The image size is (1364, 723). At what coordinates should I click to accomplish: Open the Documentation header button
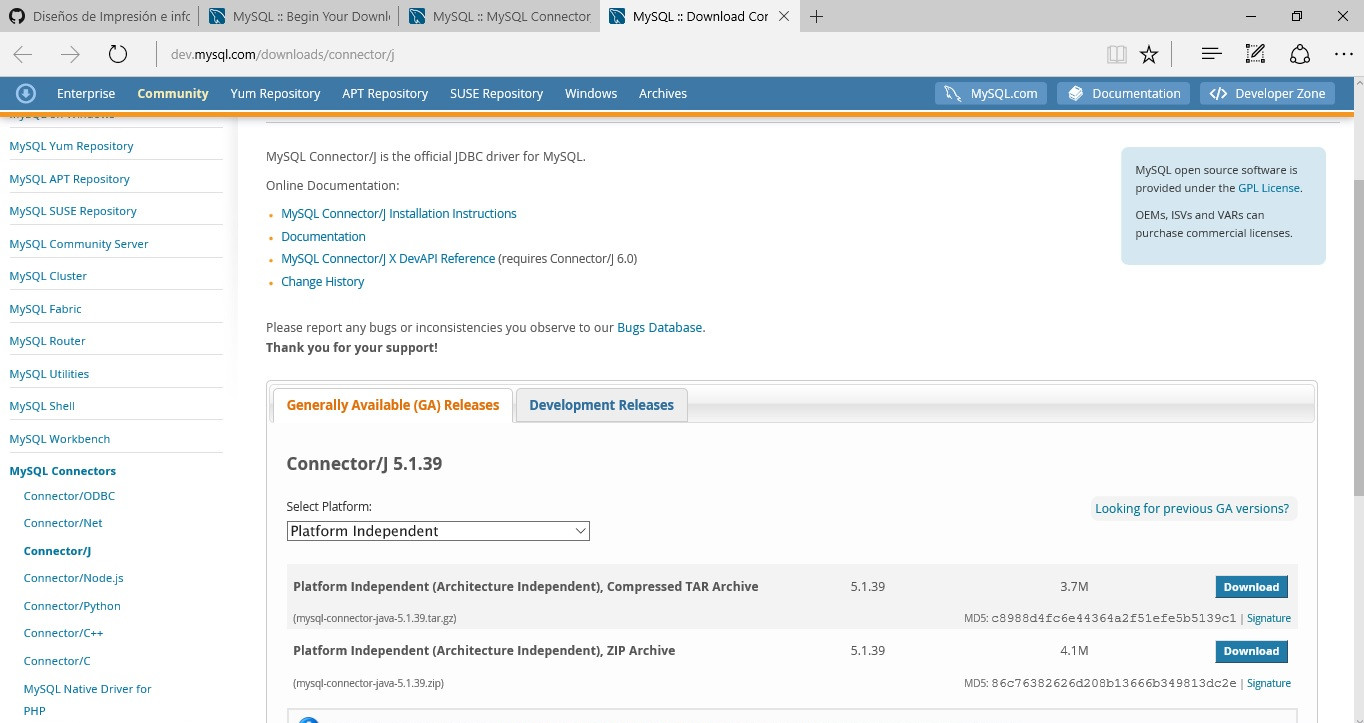(1123, 93)
